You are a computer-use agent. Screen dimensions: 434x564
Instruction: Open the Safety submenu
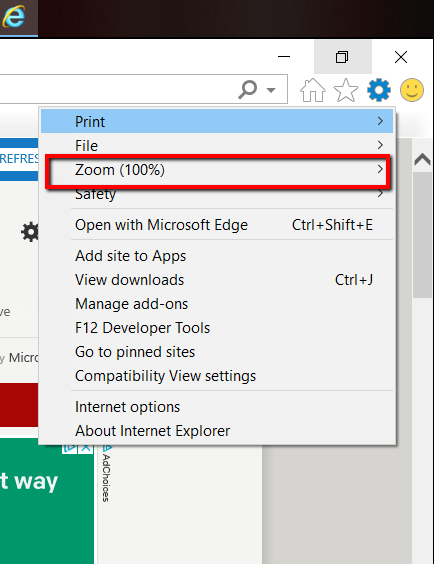(217, 194)
